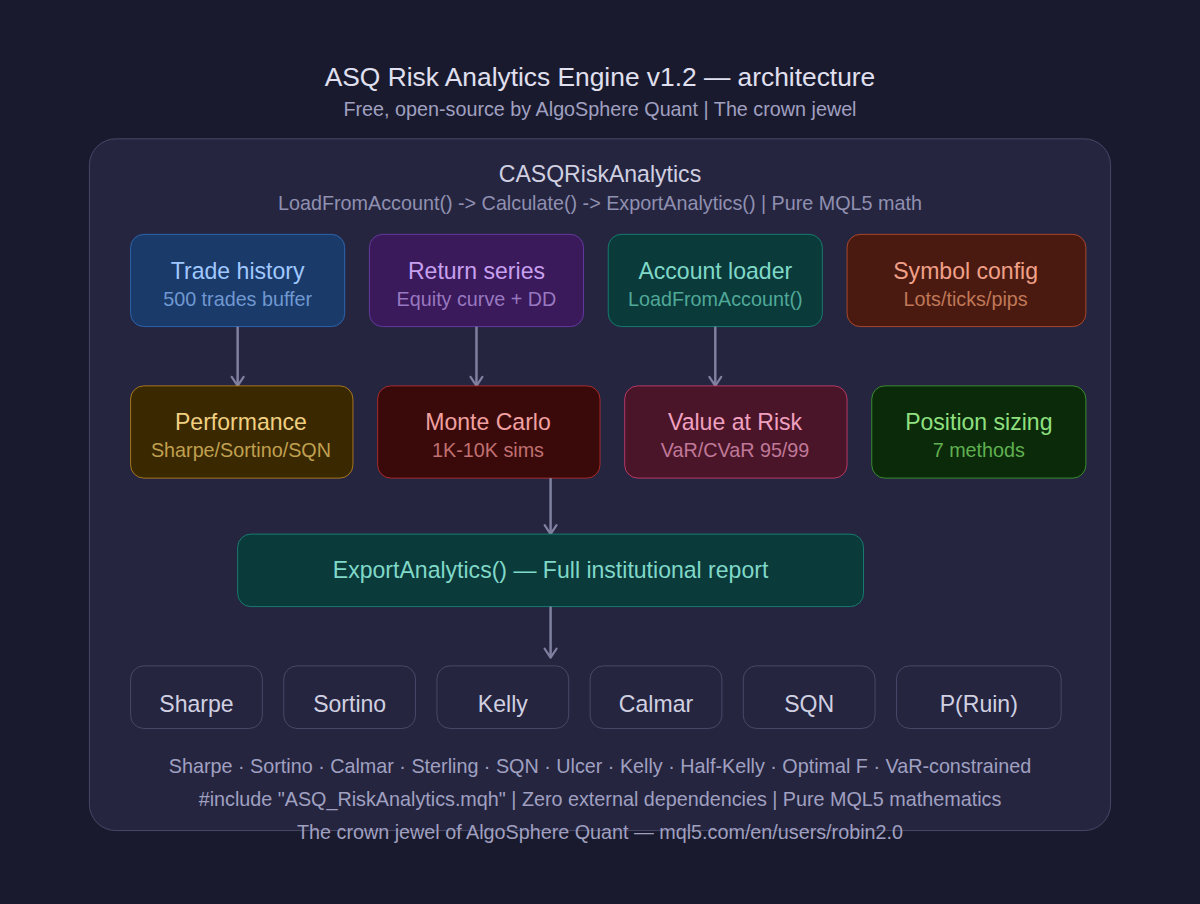This screenshot has height=904, width=1200.
Task: Expand the CASQRiskAnalytics container panel
Action: (599, 173)
